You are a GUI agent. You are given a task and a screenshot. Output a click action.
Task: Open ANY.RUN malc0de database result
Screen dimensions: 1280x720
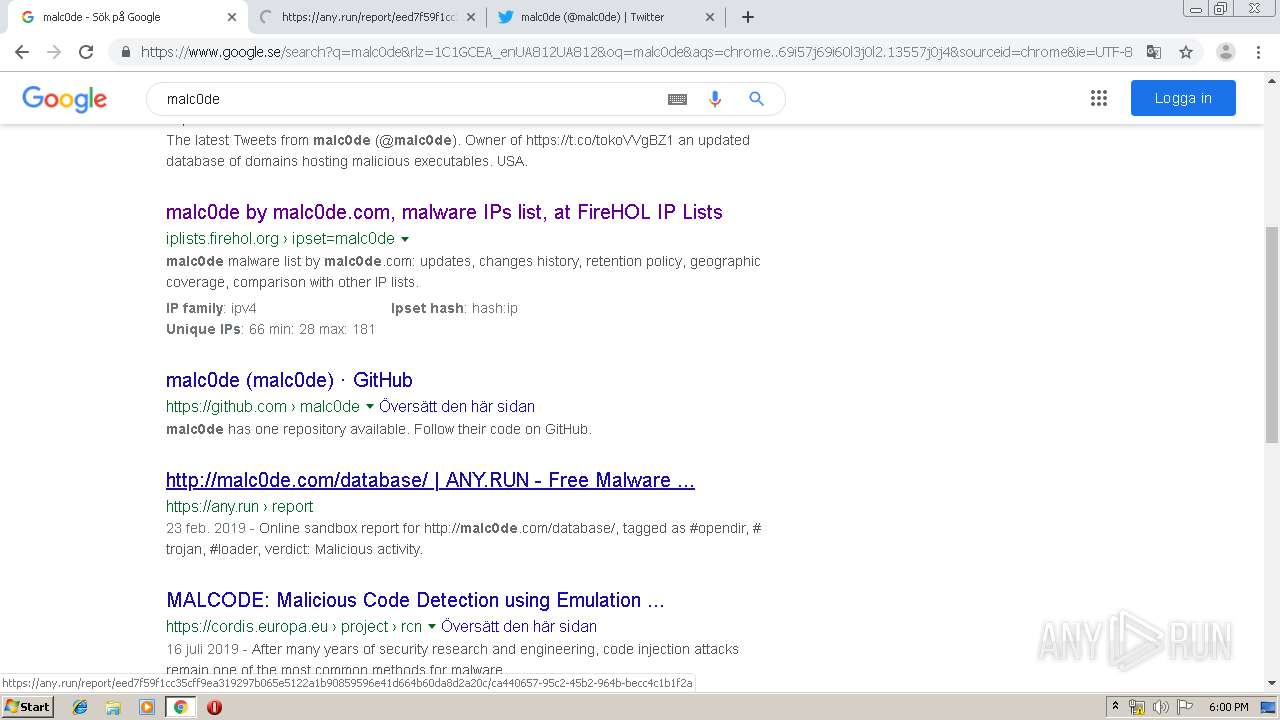(430, 480)
